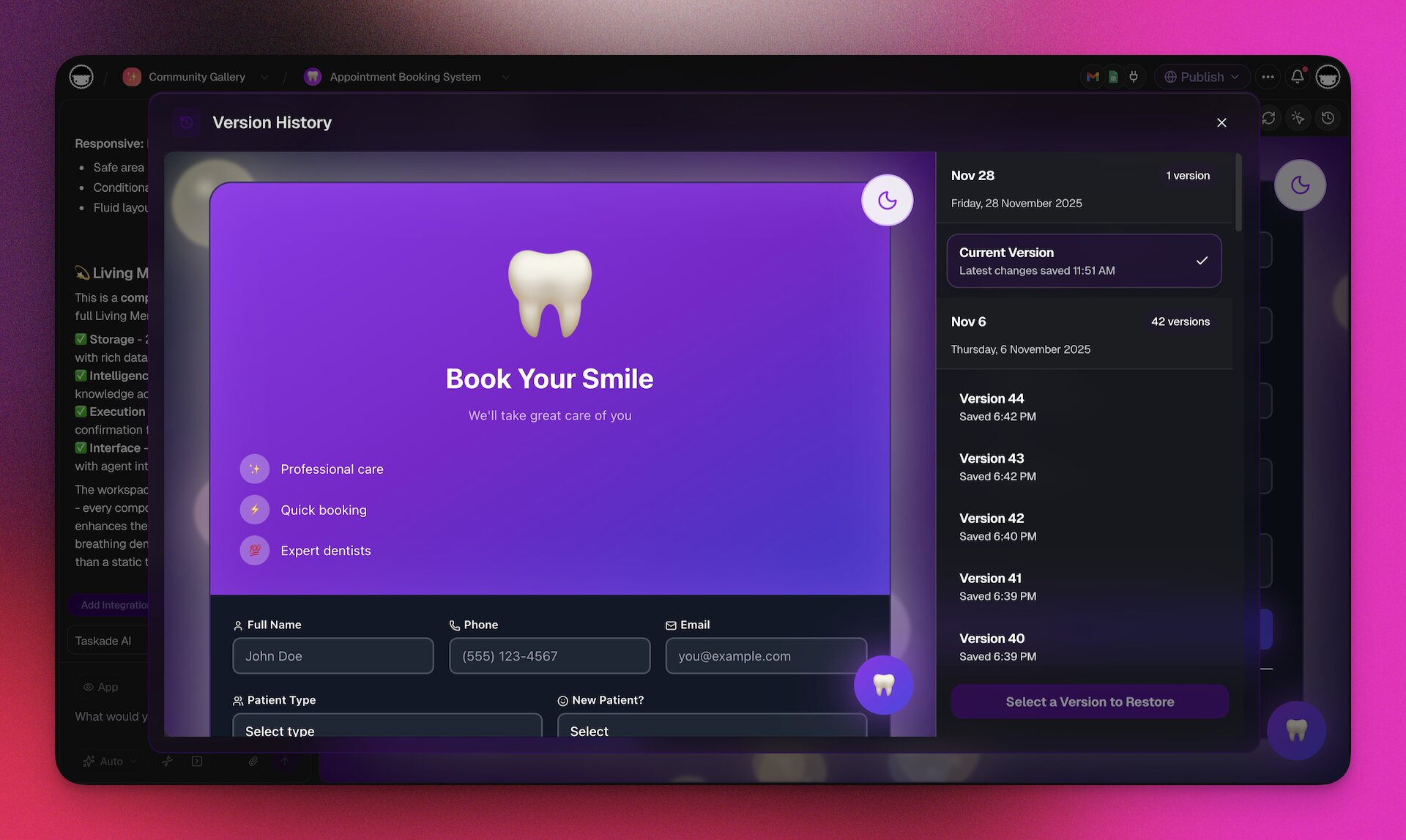Open the Select type patient dropdown
1406x840 pixels.
coord(387,729)
